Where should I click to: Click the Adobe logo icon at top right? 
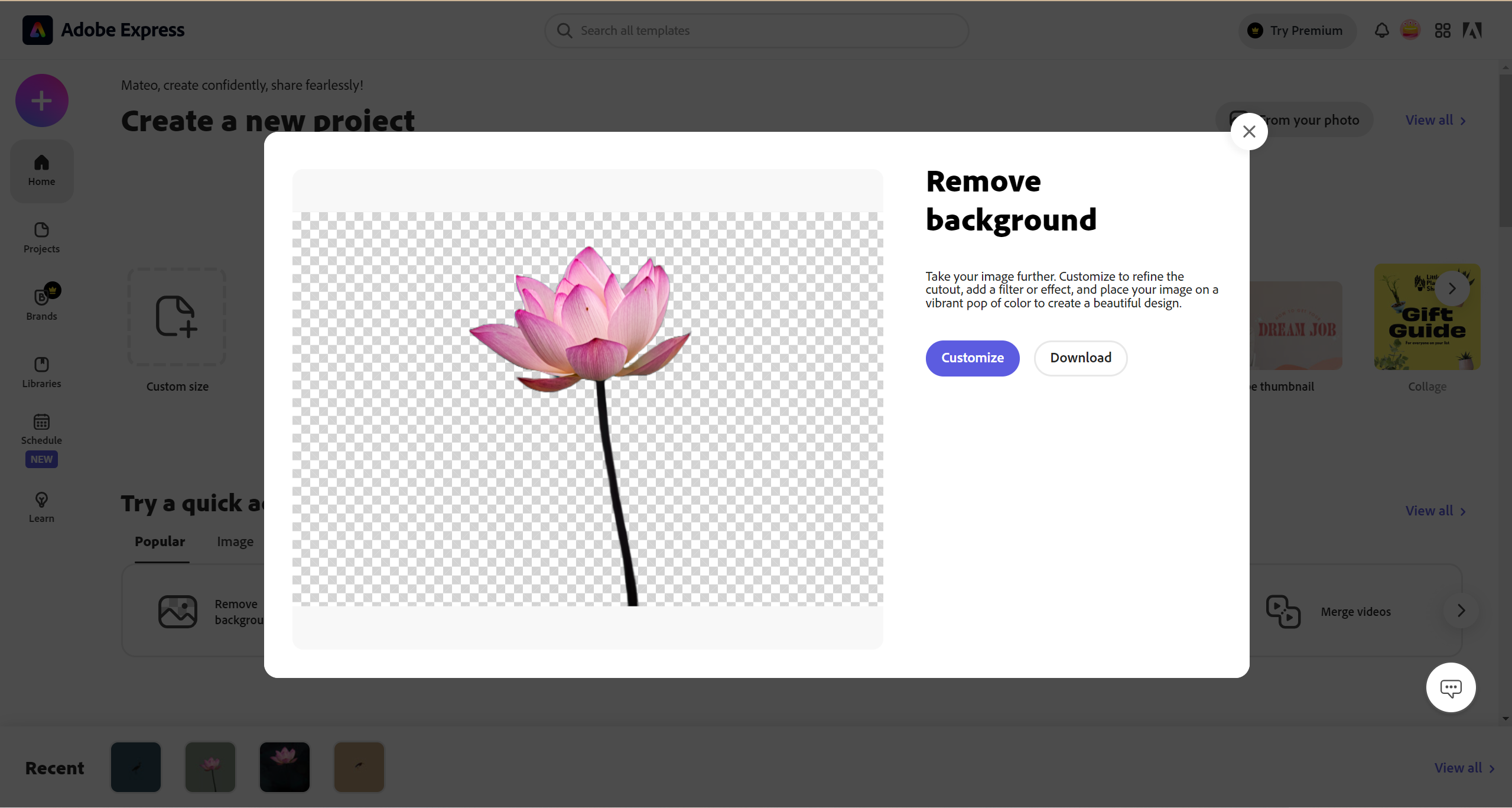(1472, 30)
